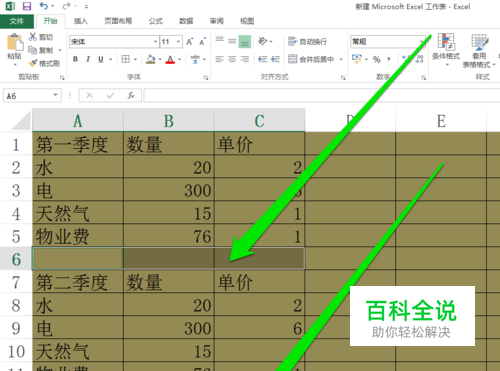Switch to the 数据 data tab
Image resolution: width=500 pixels, height=371 pixels.
point(186,21)
